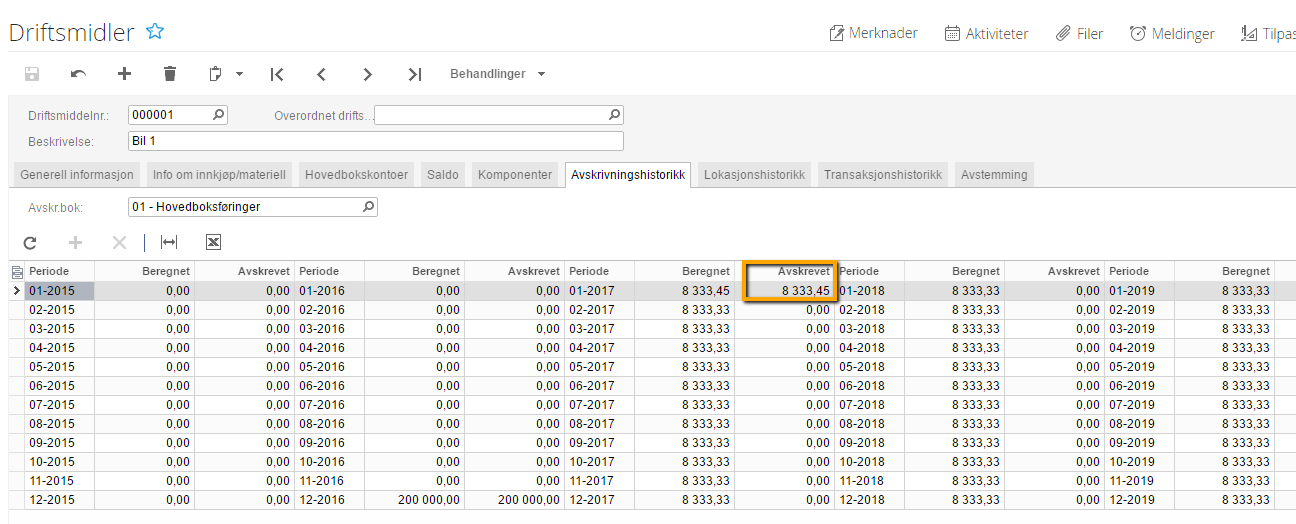Open the Behandlinger dropdown menu
Image resolution: width=1296 pixels, height=524 pixels.
[x=498, y=74]
